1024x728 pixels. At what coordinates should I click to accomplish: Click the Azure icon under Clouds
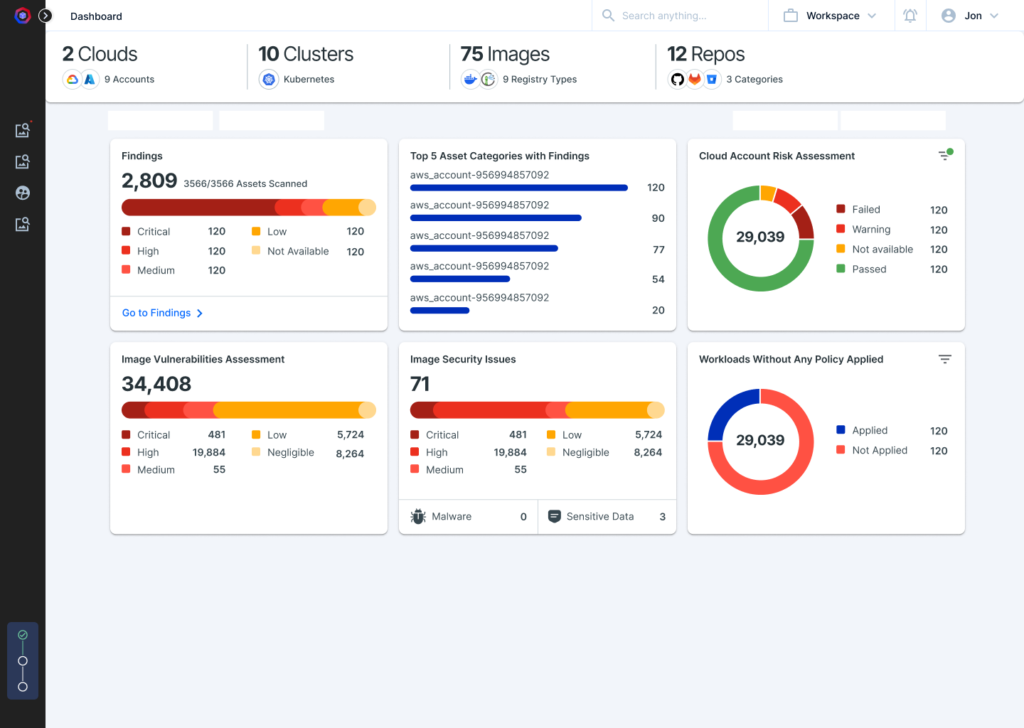point(89,80)
